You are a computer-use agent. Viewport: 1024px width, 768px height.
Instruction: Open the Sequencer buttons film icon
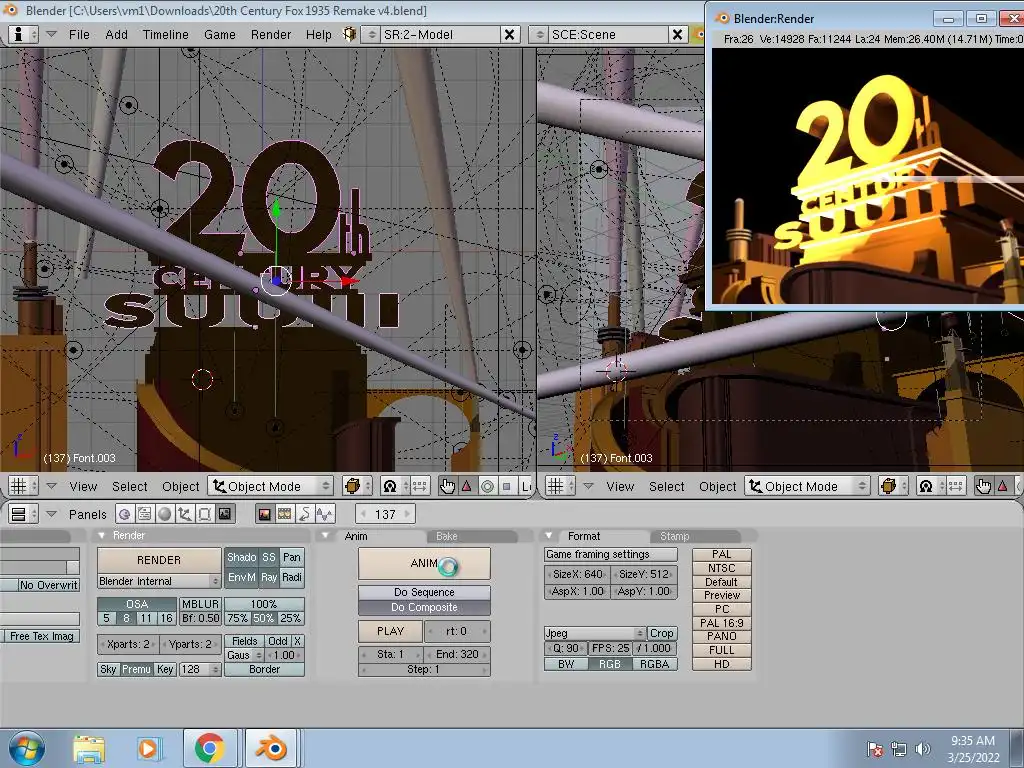(x=285, y=514)
